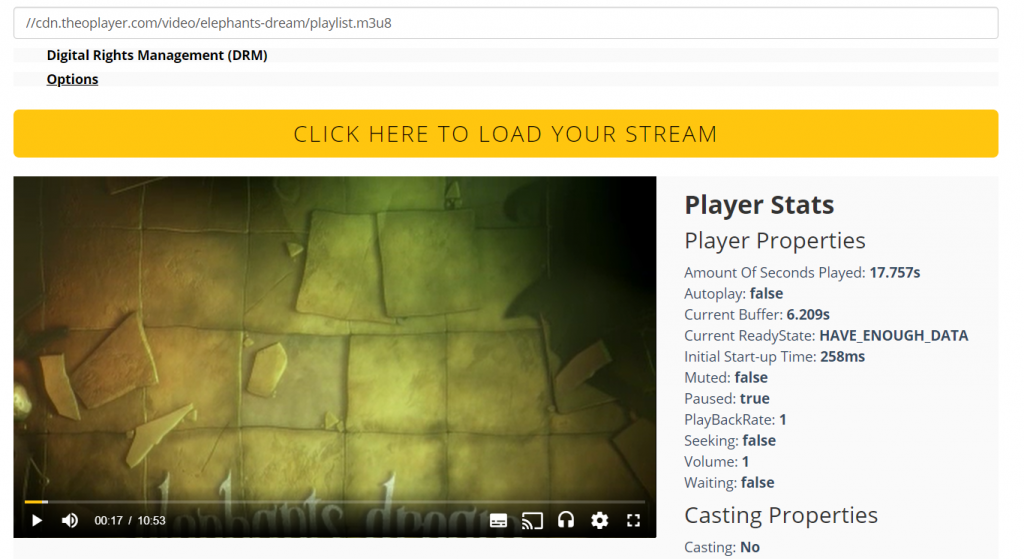Viewport: 1024px width, 559px height.
Task: Open the audio track headphones icon
Action: [x=566, y=520]
